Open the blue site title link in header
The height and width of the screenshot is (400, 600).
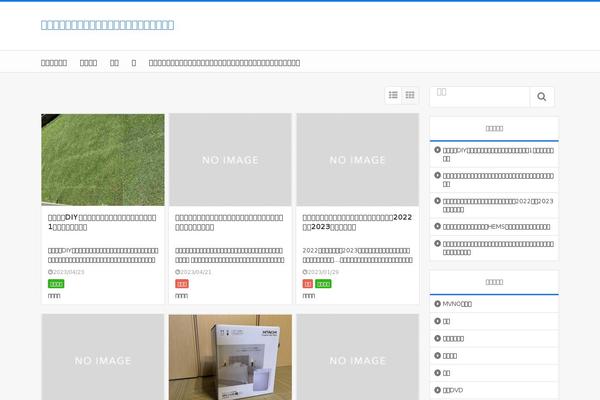coord(107,25)
